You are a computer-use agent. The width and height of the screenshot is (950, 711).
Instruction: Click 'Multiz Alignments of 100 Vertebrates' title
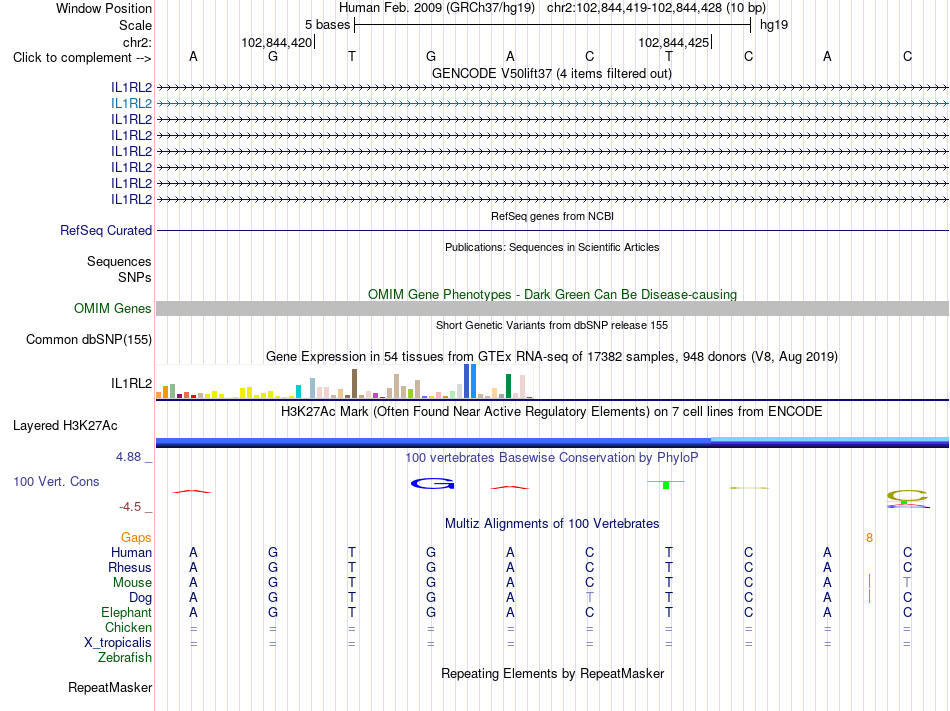point(552,523)
